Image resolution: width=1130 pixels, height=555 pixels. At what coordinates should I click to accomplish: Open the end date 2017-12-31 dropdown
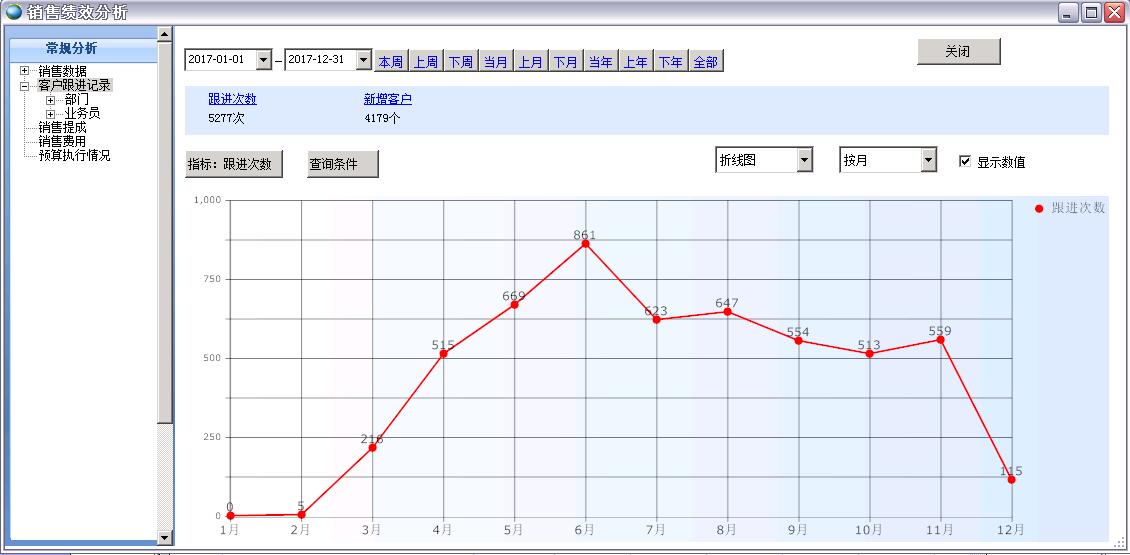(363, 60)
